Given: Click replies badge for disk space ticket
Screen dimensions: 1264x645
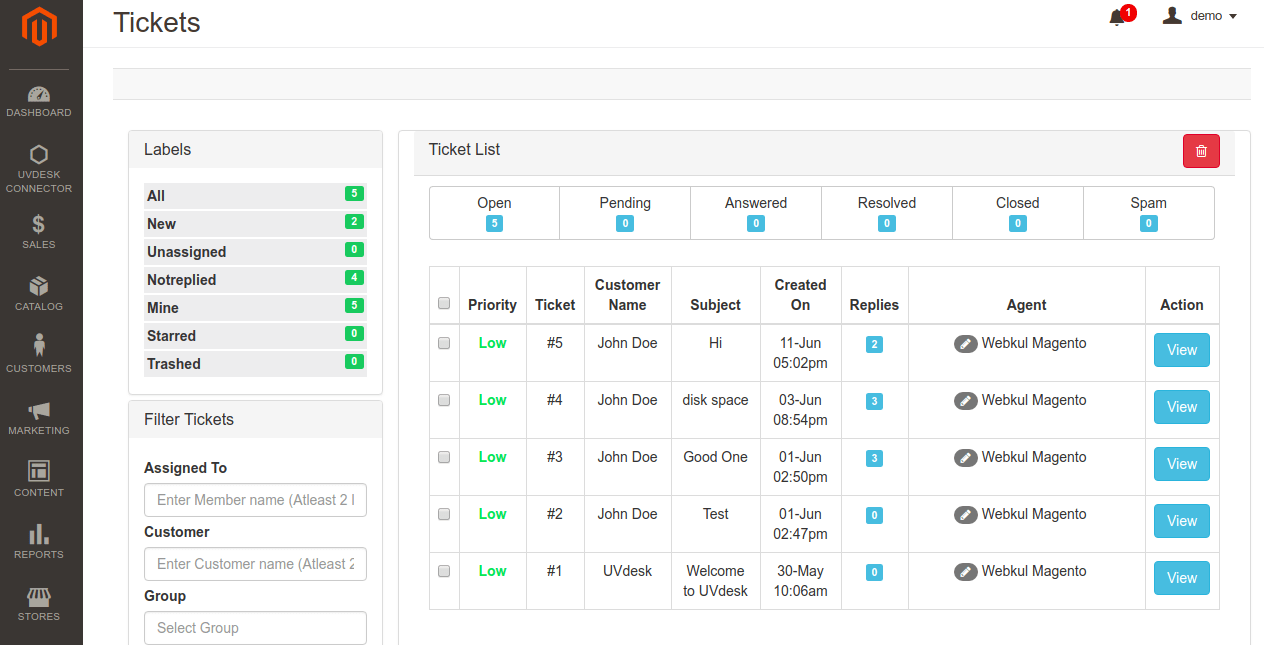Looking at the screenshot, I should pos(874,402).
